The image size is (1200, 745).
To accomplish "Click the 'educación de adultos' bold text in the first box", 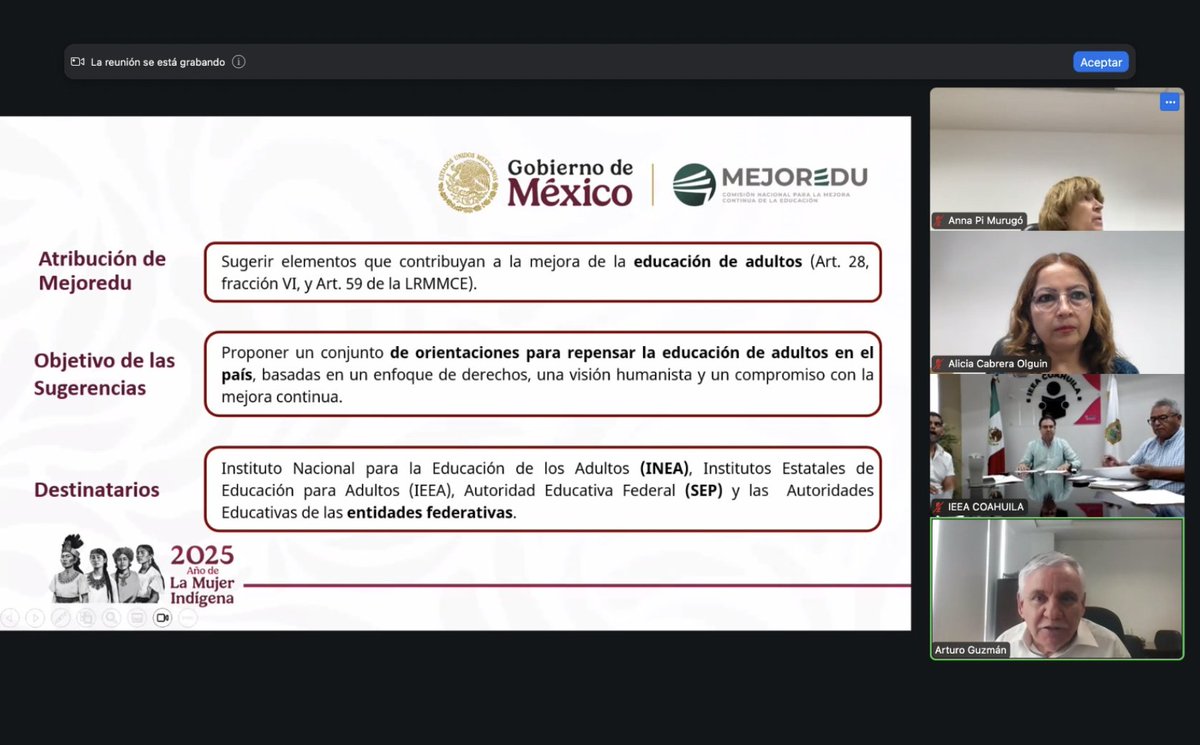I will pos(718,261).
